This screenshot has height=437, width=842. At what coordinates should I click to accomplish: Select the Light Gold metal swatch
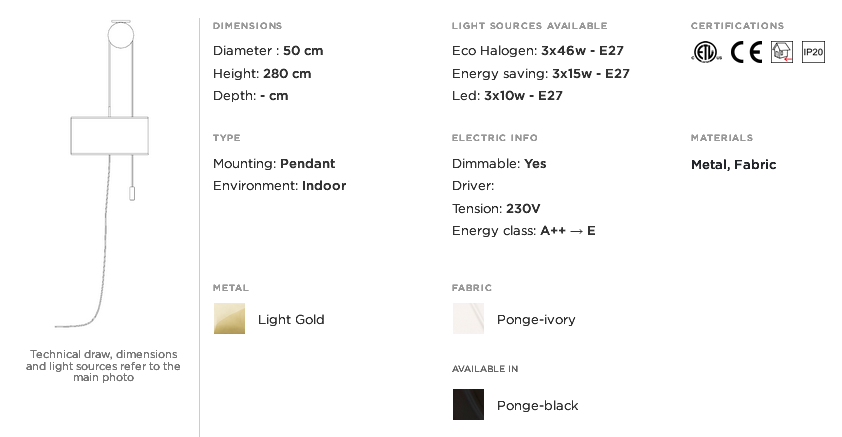point(229,318)
